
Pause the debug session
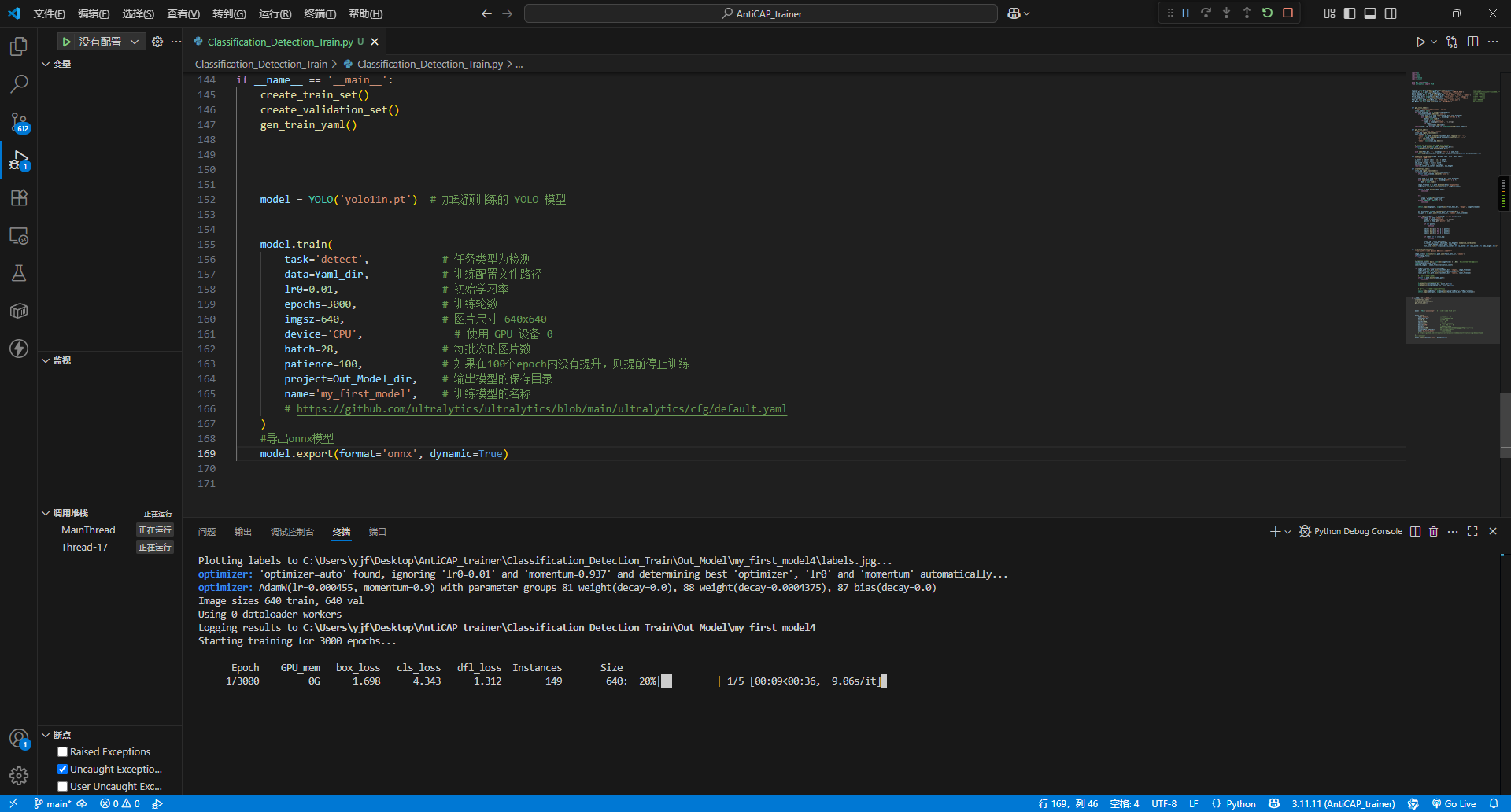coord(1185,13)
